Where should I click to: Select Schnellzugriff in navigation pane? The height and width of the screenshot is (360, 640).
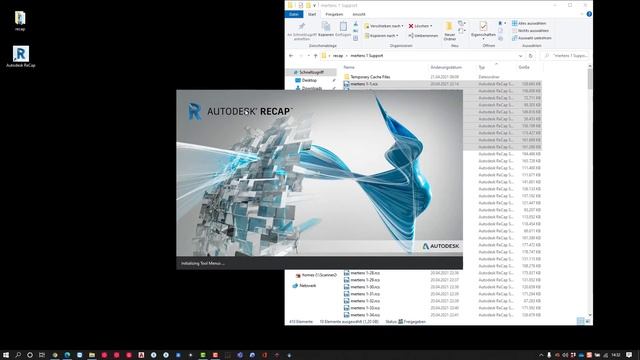point(311,72)
